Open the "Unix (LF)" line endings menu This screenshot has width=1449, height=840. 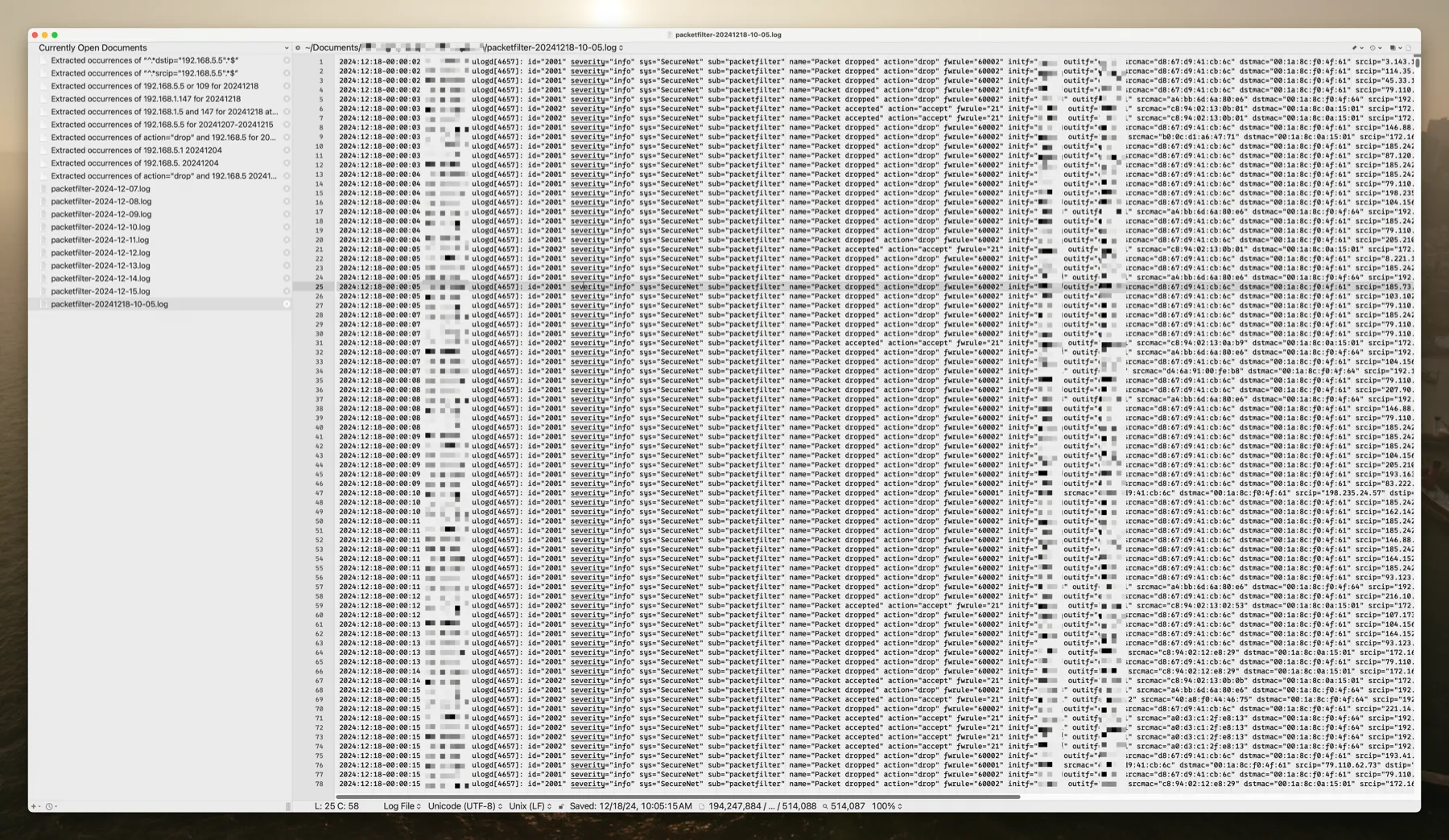coord(529,805)
